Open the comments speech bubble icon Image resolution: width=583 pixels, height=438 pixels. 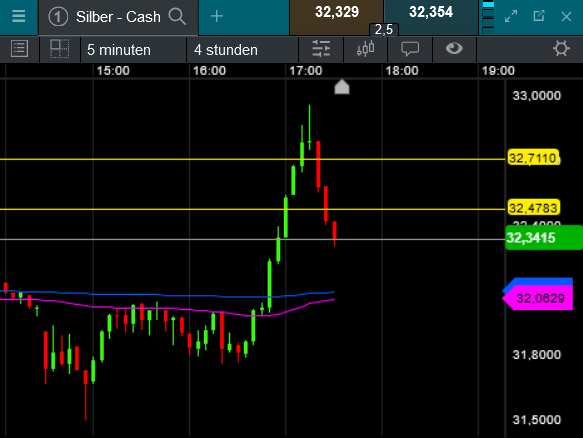pyautogui.click(x=410, y=49)
